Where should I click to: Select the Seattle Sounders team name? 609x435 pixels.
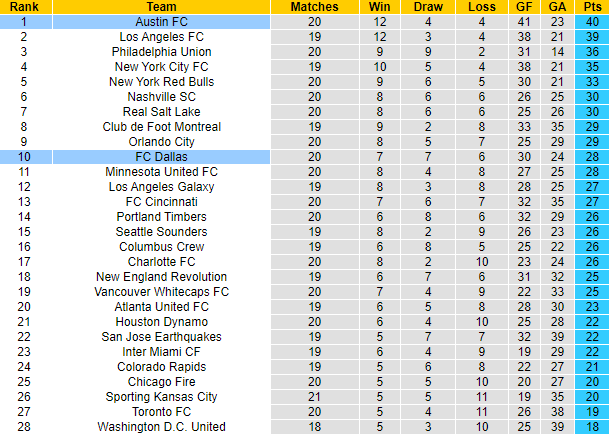[x=161, y=231]
